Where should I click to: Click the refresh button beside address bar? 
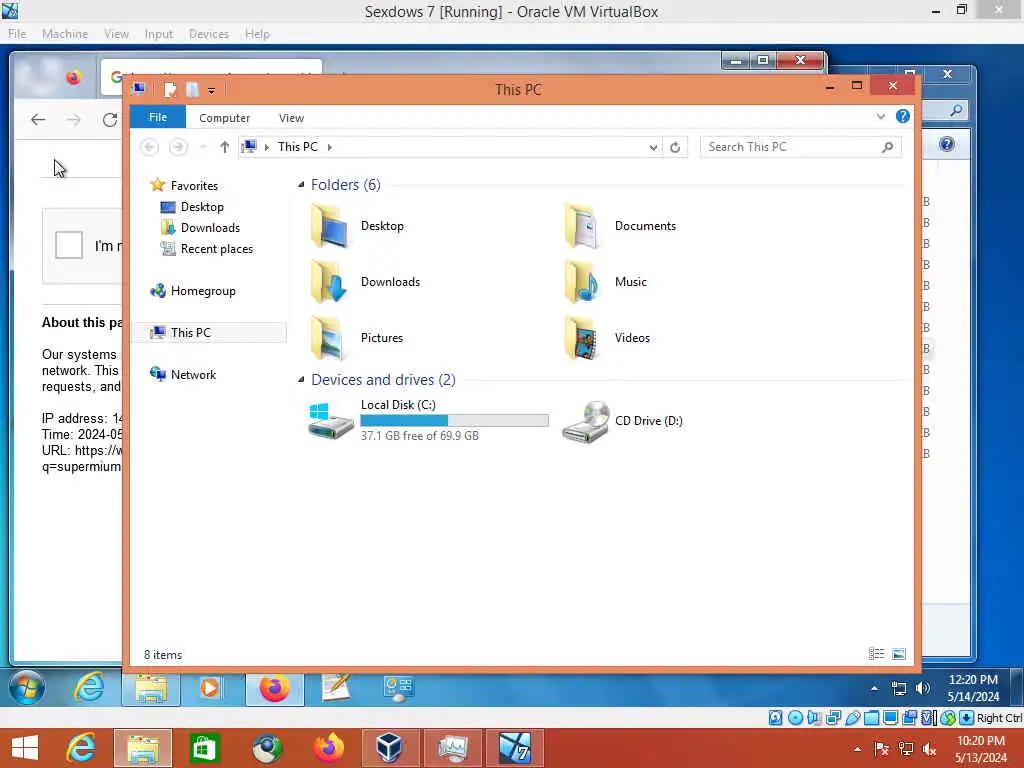pyautogui.click(x=675, y=148)
